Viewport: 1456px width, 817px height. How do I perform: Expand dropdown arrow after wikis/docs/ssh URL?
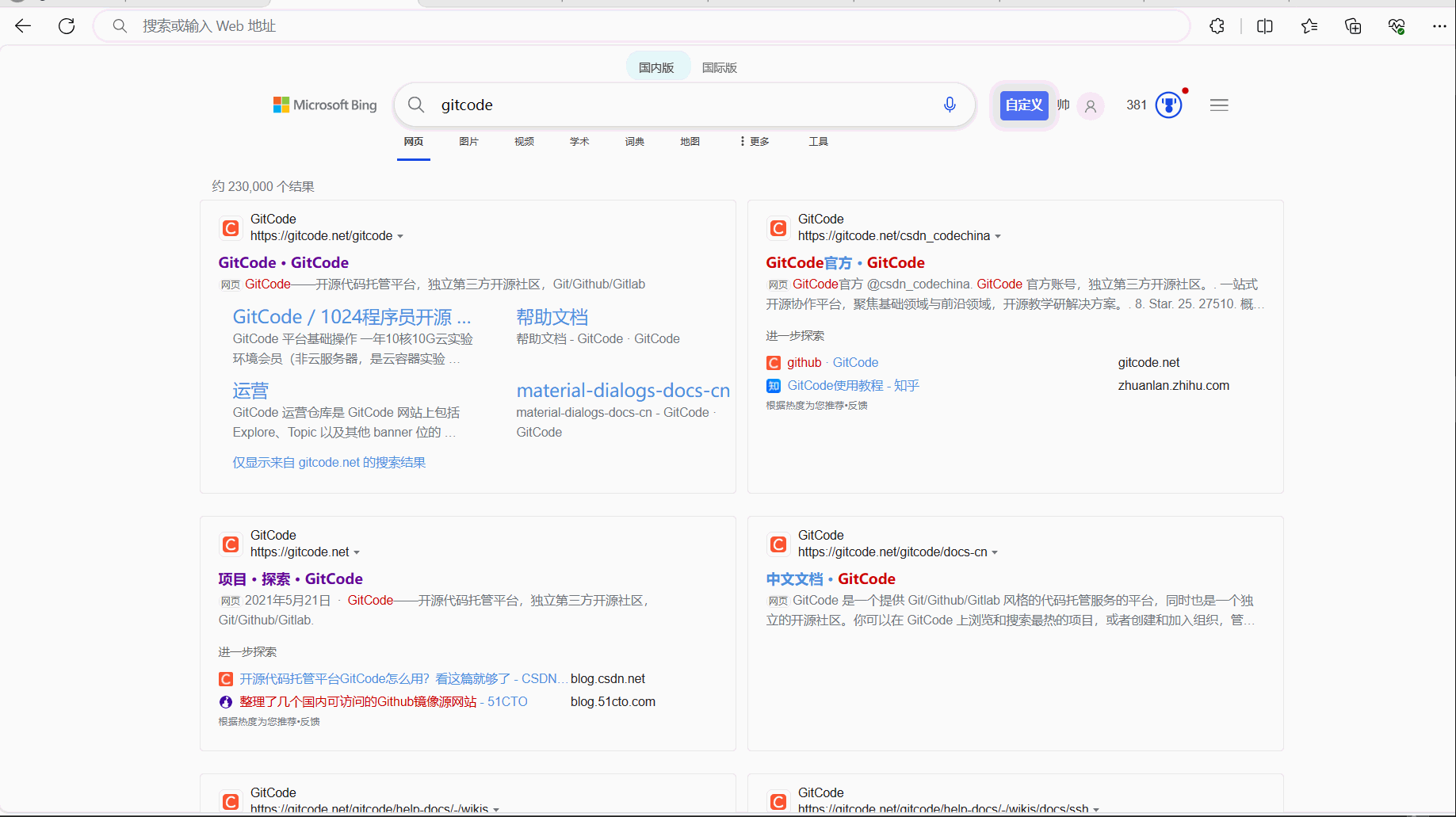(x=1096, y=809)
